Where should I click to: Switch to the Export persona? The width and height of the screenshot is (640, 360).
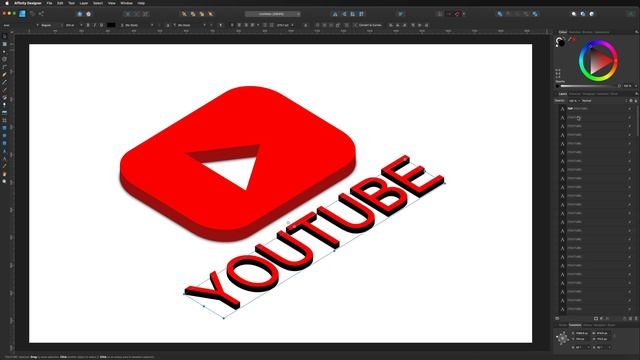[41, 14]
